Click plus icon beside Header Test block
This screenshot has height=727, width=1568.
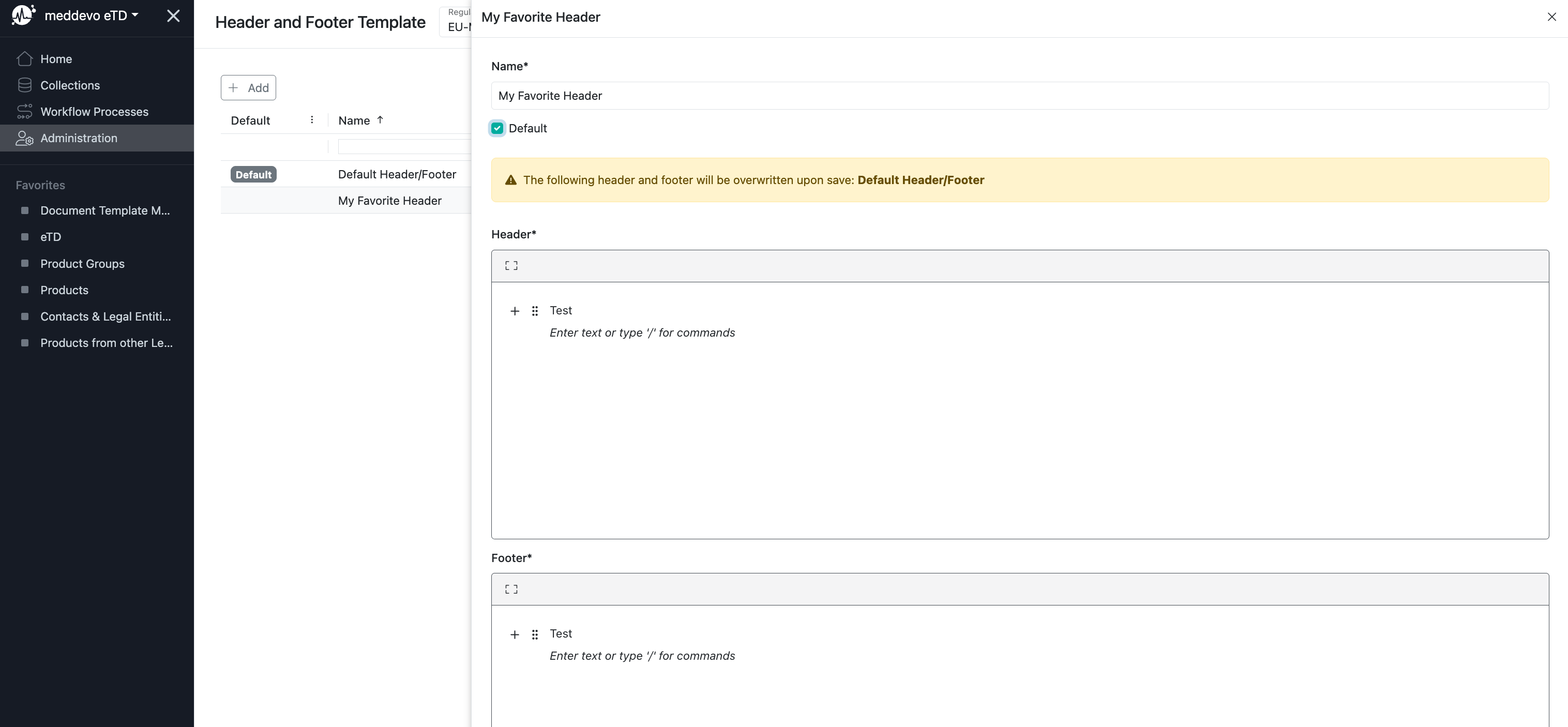tap(515, 311)
